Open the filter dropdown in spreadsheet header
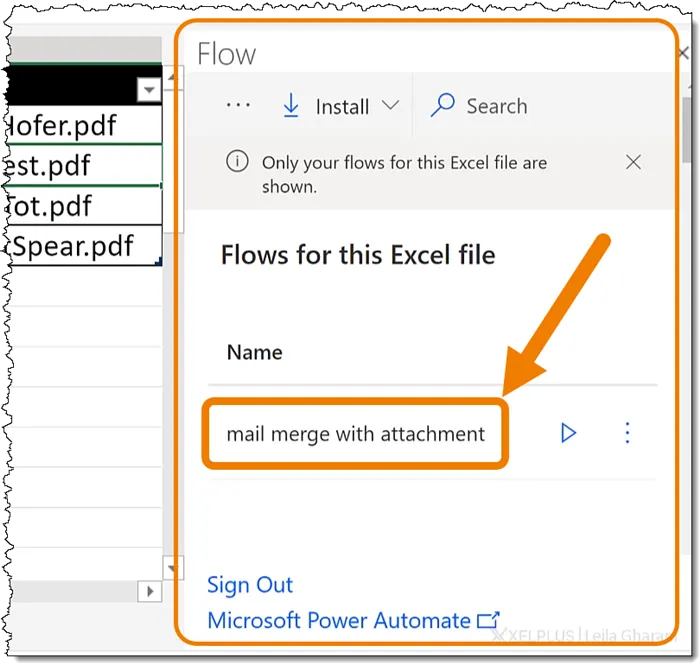 pyautogui.click(x=149, y=91)
